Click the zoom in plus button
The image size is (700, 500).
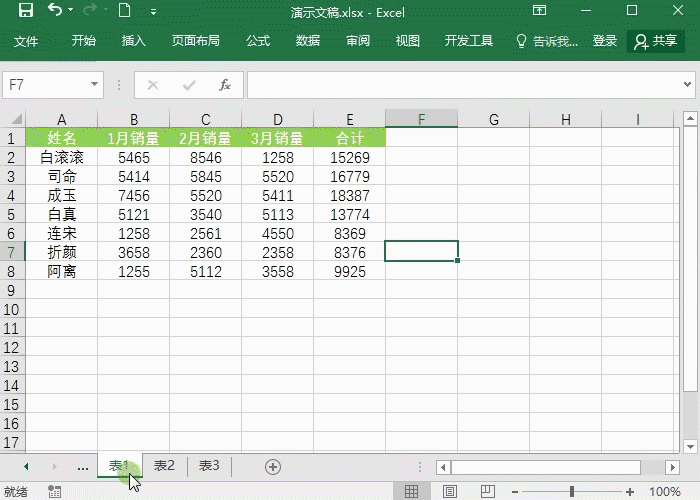click(630, 491)
